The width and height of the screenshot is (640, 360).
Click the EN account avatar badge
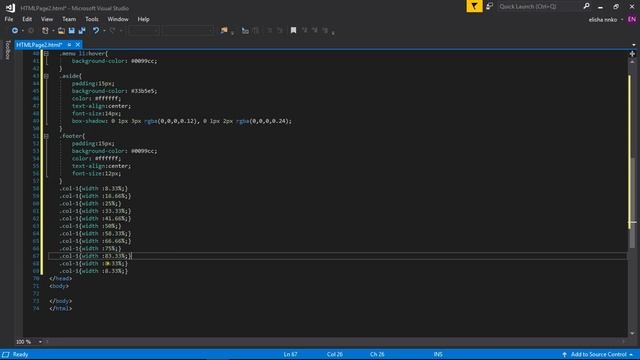click(632, 19)
